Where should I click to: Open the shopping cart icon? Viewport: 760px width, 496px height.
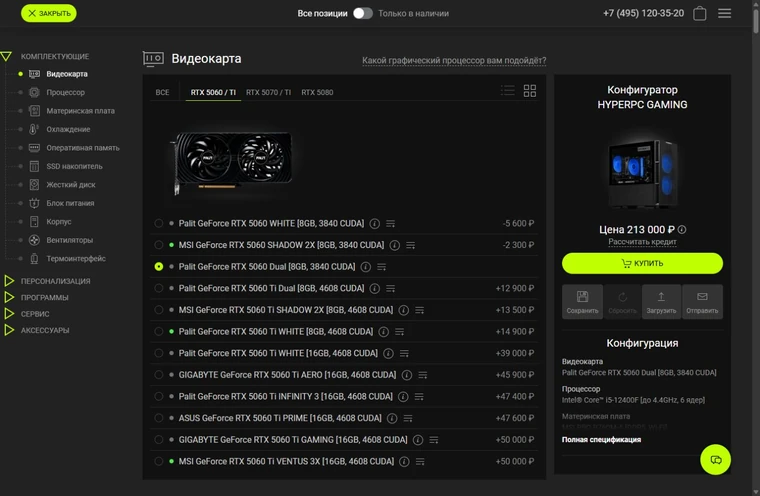tap(699, 13)
